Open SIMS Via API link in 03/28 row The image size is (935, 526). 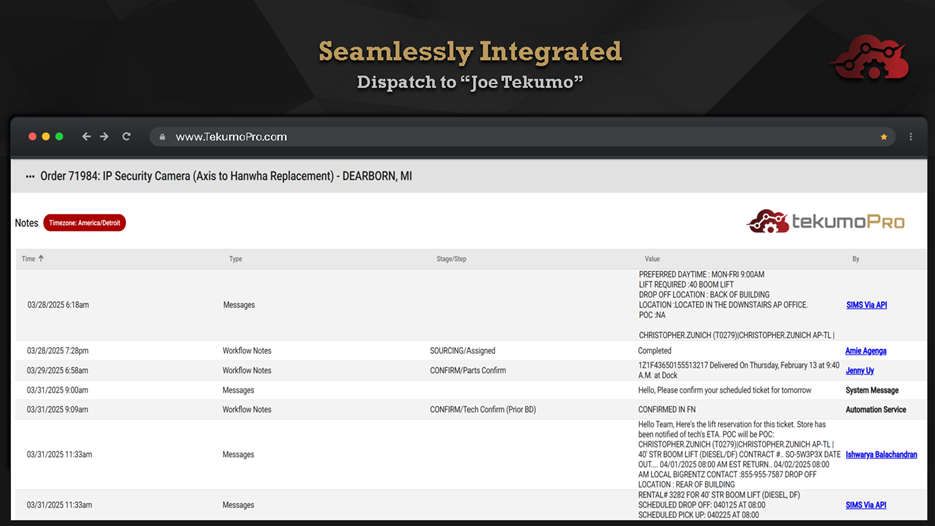866,305
